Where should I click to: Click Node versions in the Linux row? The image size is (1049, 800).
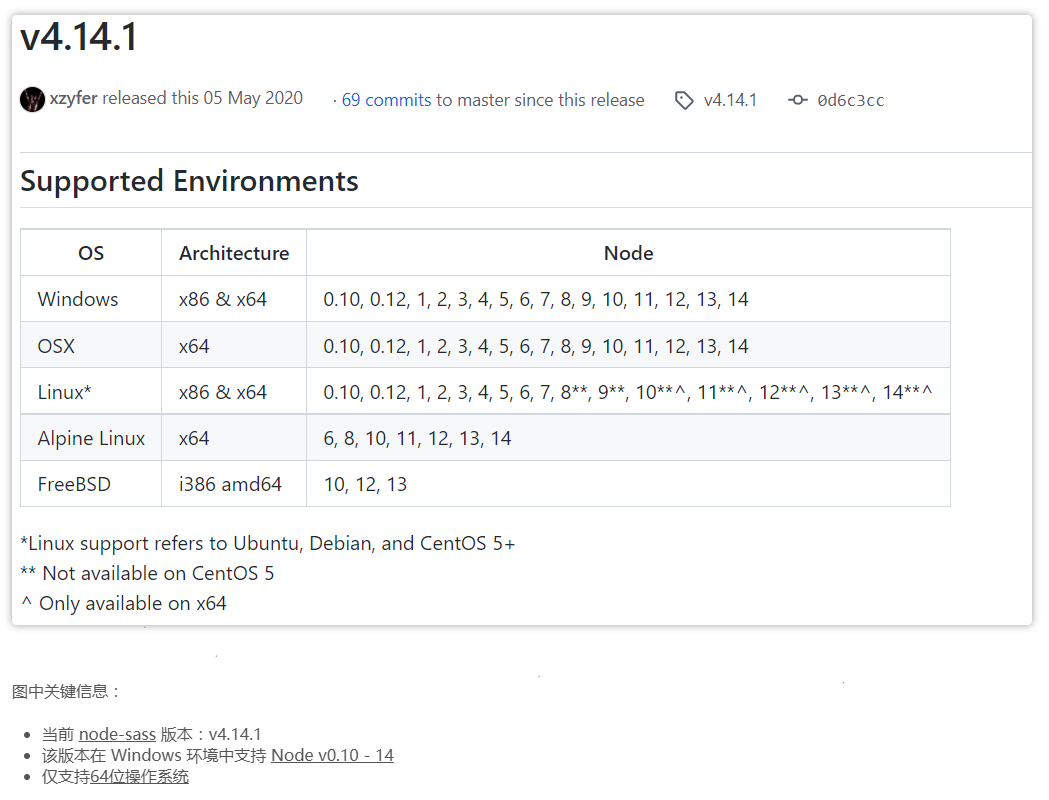pyautogui.click(x=628, y=391)
